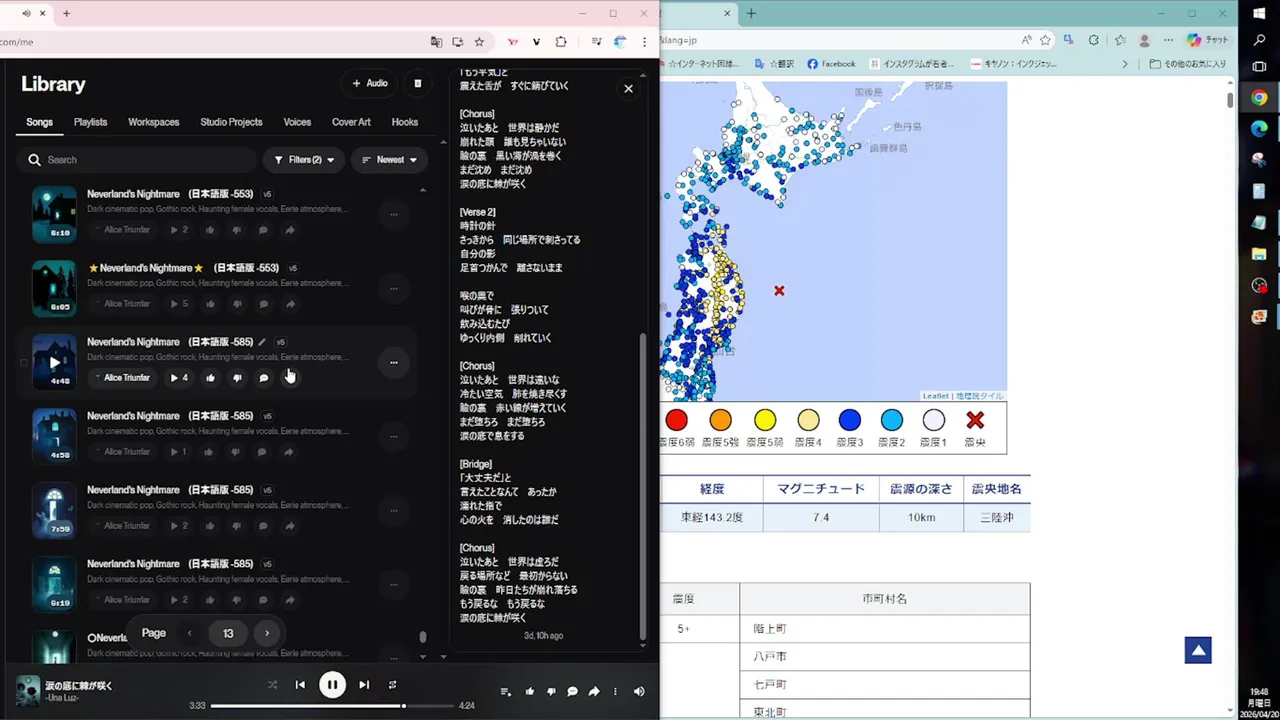Open more options for the 6:19 song
Viewport: 1280px width, 720px height.
pos(394,584)
